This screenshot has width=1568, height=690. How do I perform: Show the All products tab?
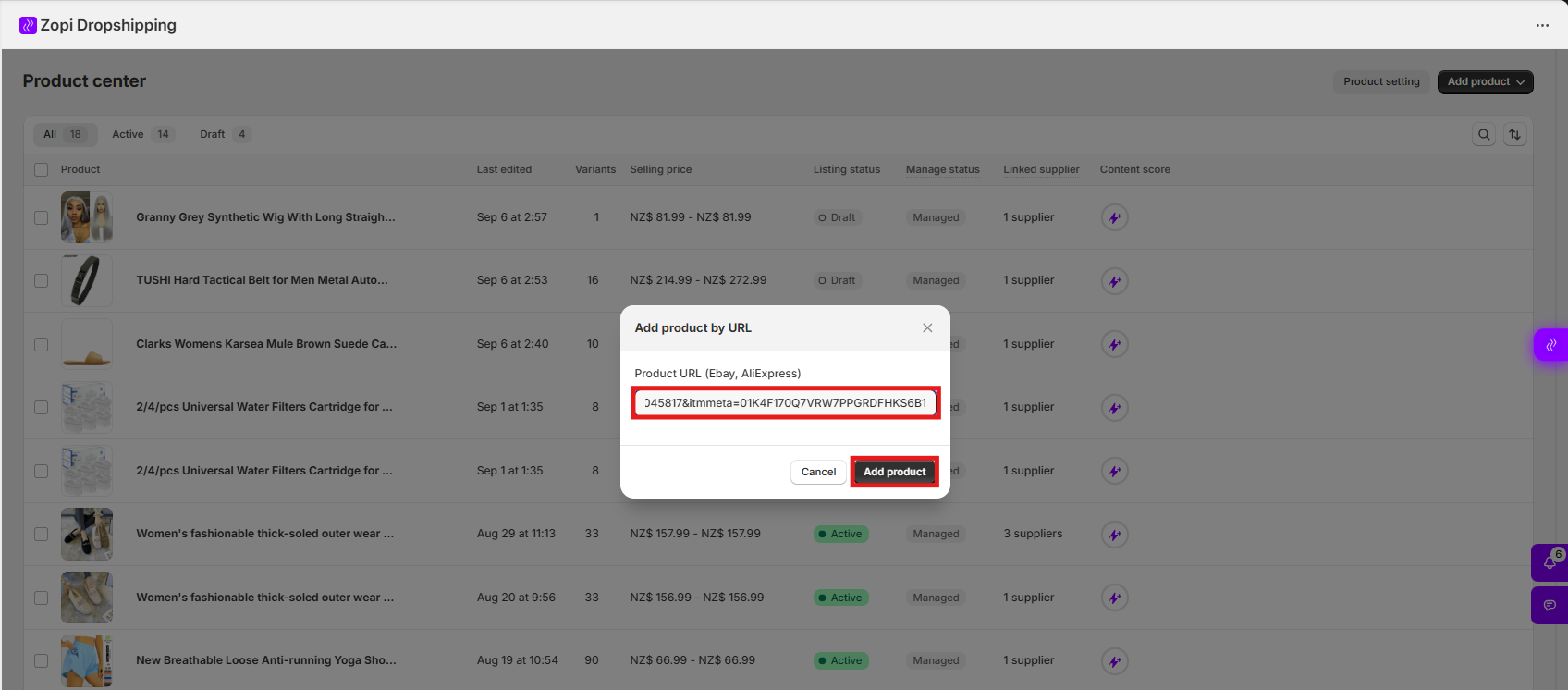(x=63, y=134)
